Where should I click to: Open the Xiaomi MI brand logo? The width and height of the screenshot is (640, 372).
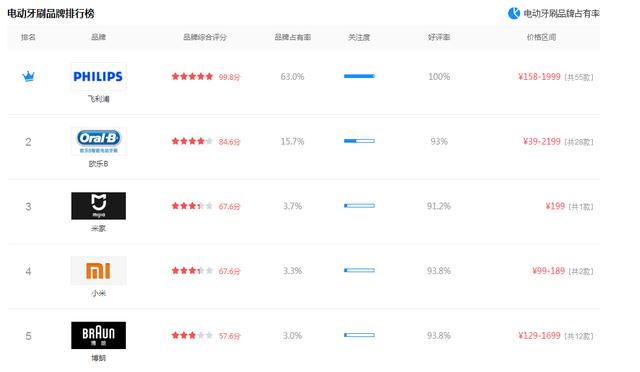coord(98,270)
